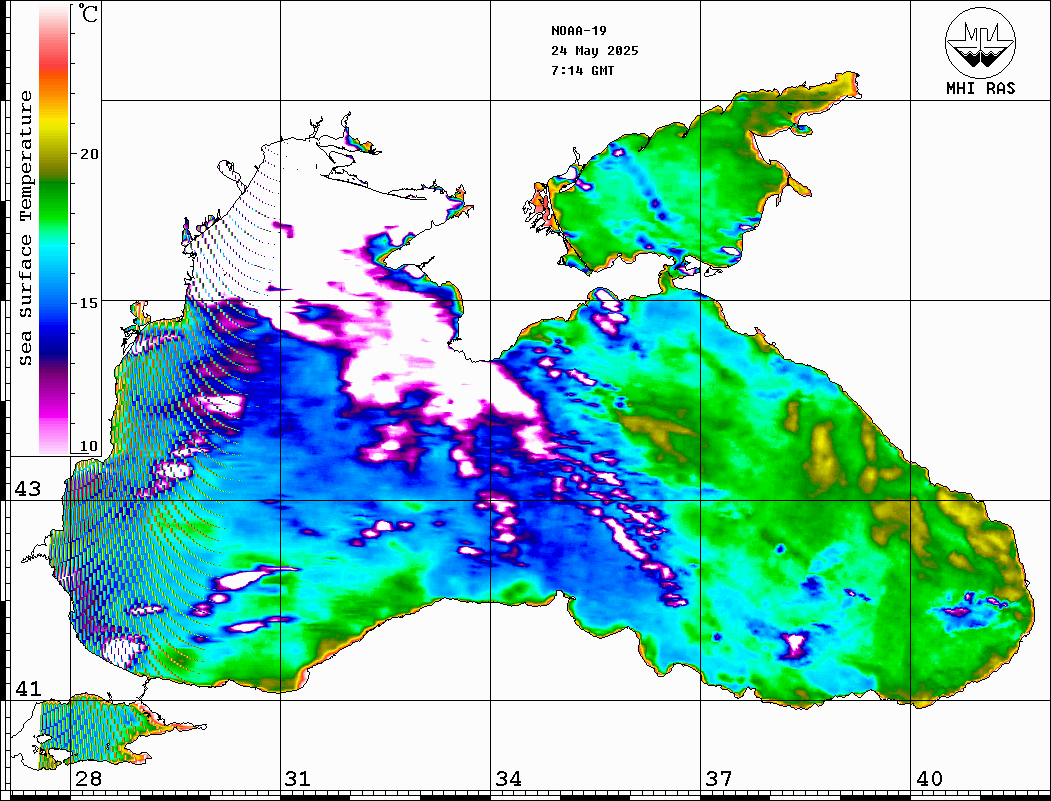Click the latitude label 41
Image resolution: width=1051 pixels, height=801 pixels.
pyautogui.click(x=28, y=688)
